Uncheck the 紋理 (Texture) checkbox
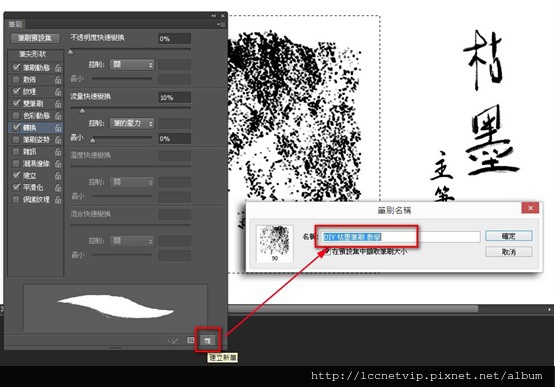The image size is (555, 387). tap(16, 91)
